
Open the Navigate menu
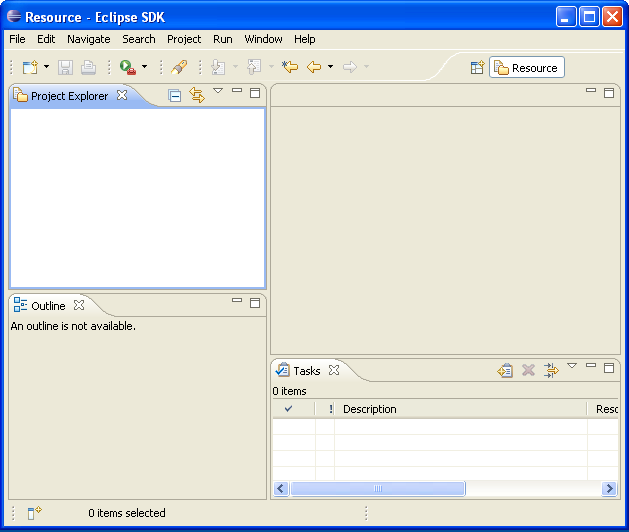[x=89, y=39]
